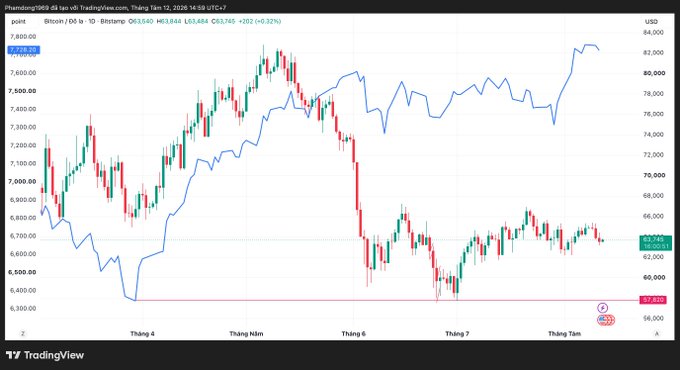
Task: Click the A auto-scale button
Action: tap(657, 334)
